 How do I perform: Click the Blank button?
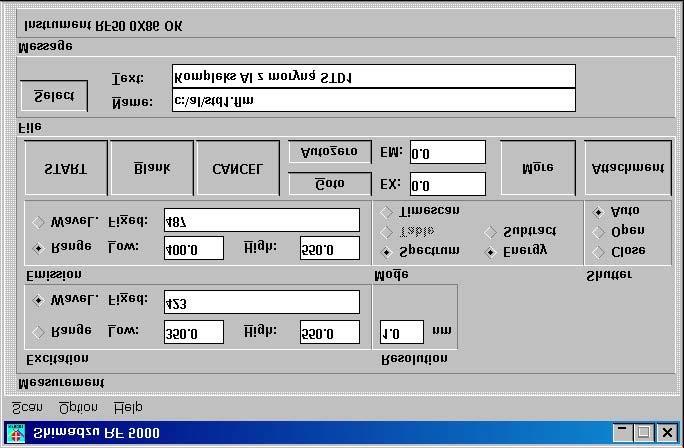[152, 168]
